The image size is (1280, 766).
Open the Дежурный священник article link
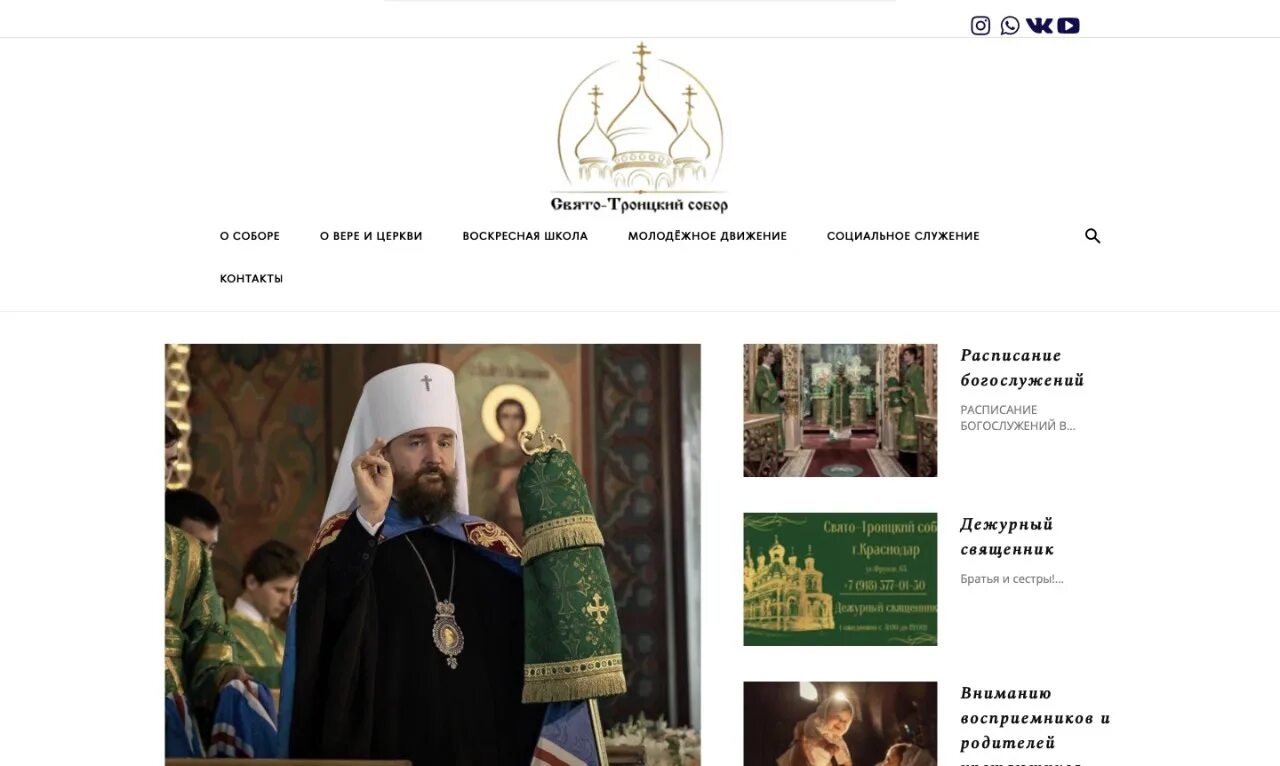(1007, 537)
